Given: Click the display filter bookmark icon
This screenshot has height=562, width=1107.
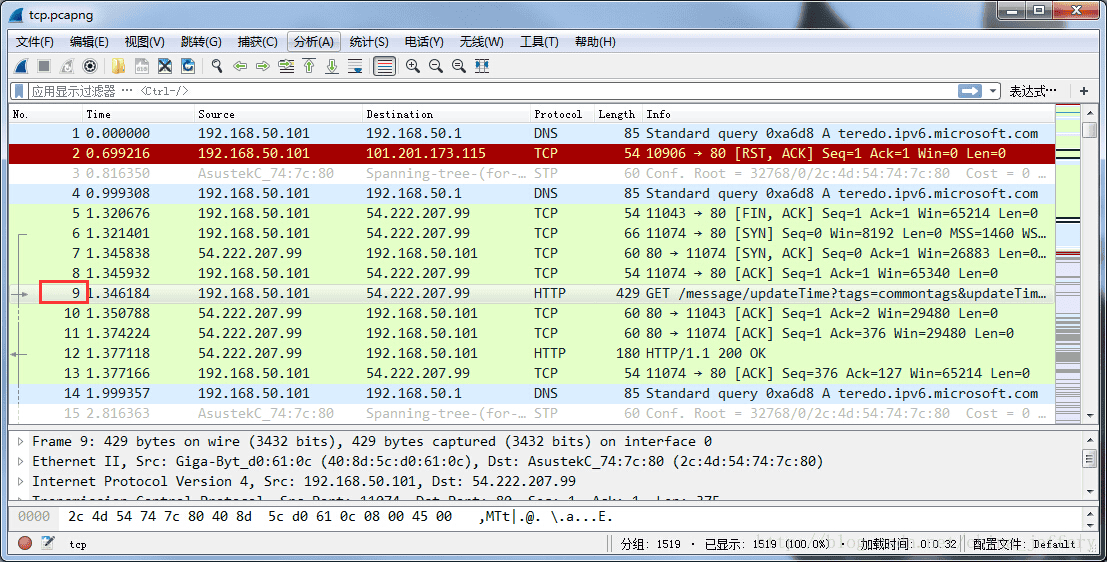Looking at the screenshot, I should click(x=19, y=91).
